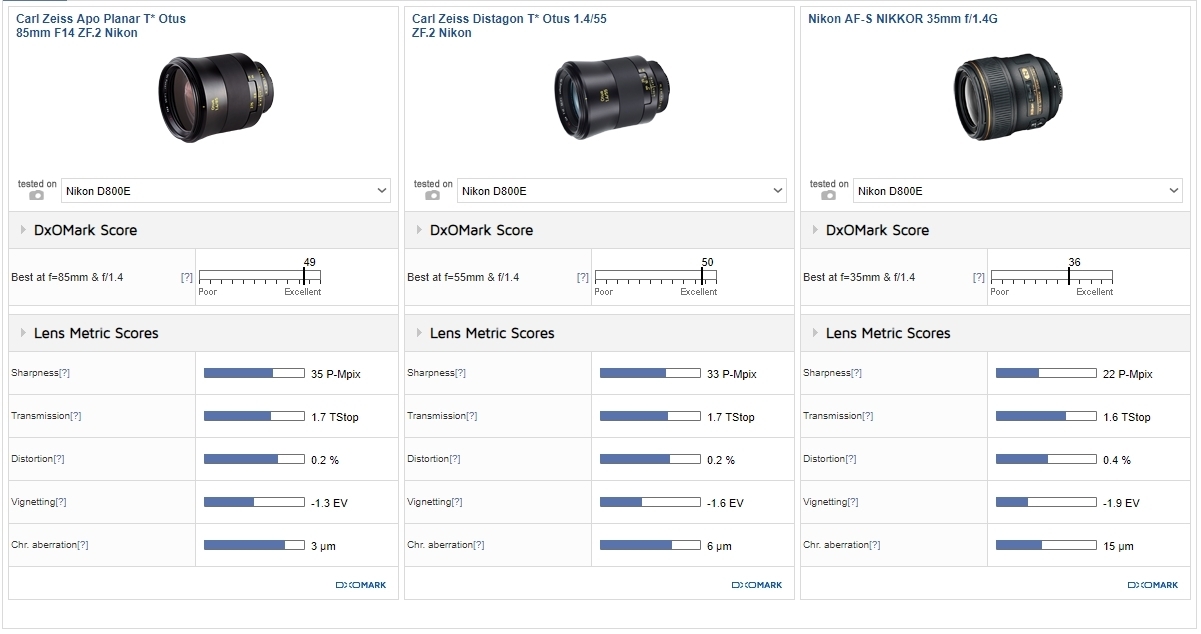Viewport: 1201px width, 634px height.
Task: Click the [?] beside 'Best at f=85mm & f/1.4'
Action: click(186, 277)
